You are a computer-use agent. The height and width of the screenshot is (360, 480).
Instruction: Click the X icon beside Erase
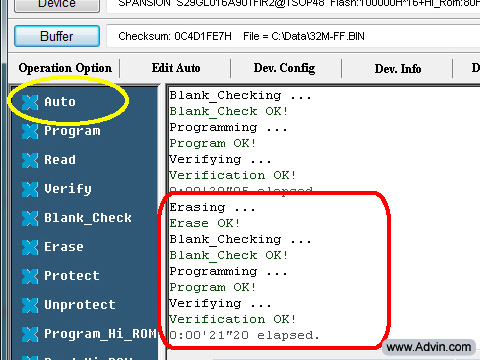point(30,247)
